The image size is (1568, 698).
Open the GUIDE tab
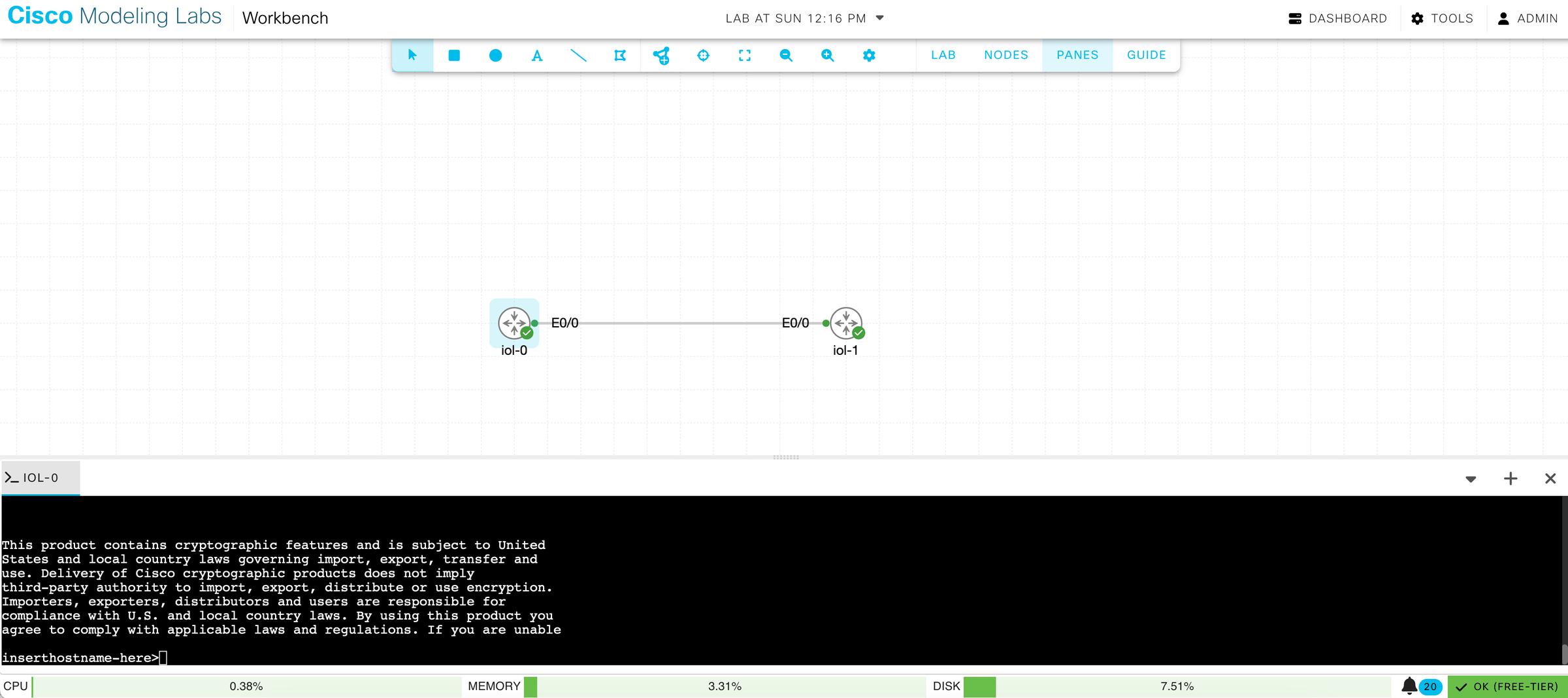point(1145,55)
